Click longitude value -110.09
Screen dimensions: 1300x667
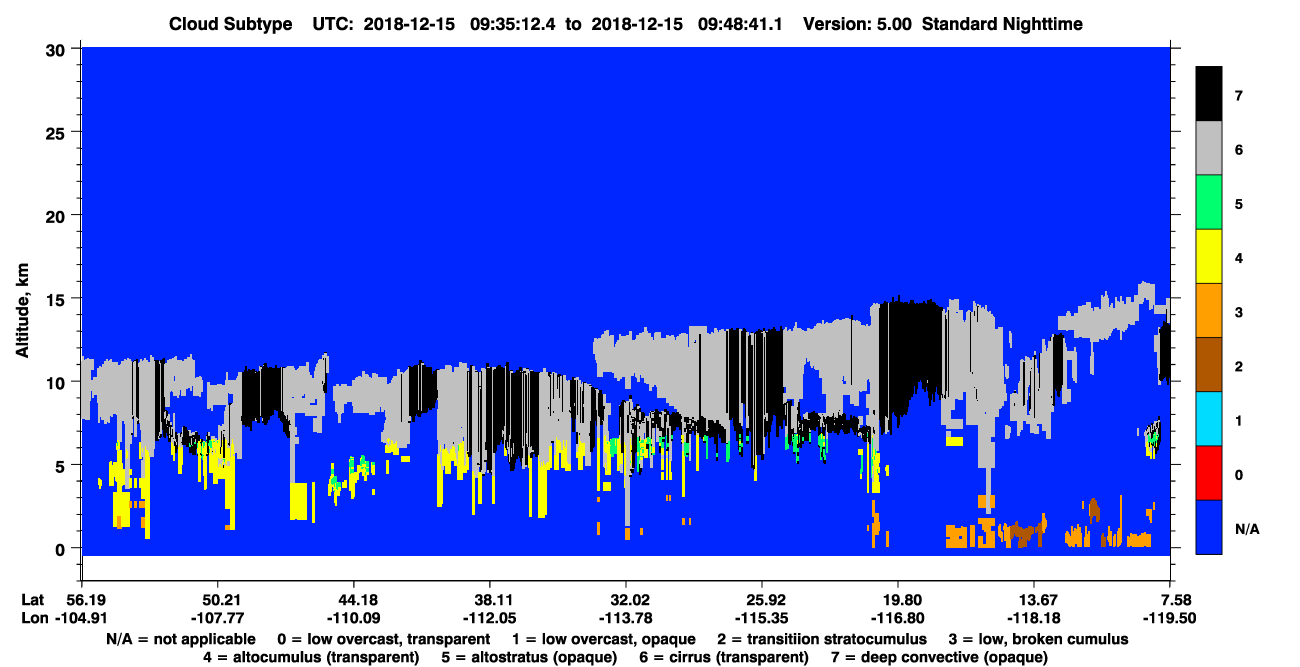353,618
